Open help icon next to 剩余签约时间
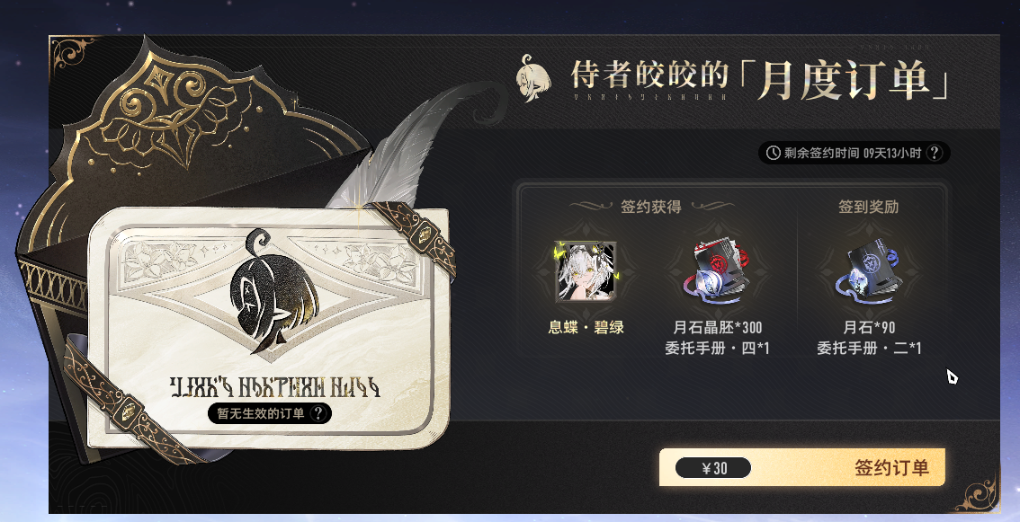Viewport: 1020px width, 522px height. click(934, 153)
